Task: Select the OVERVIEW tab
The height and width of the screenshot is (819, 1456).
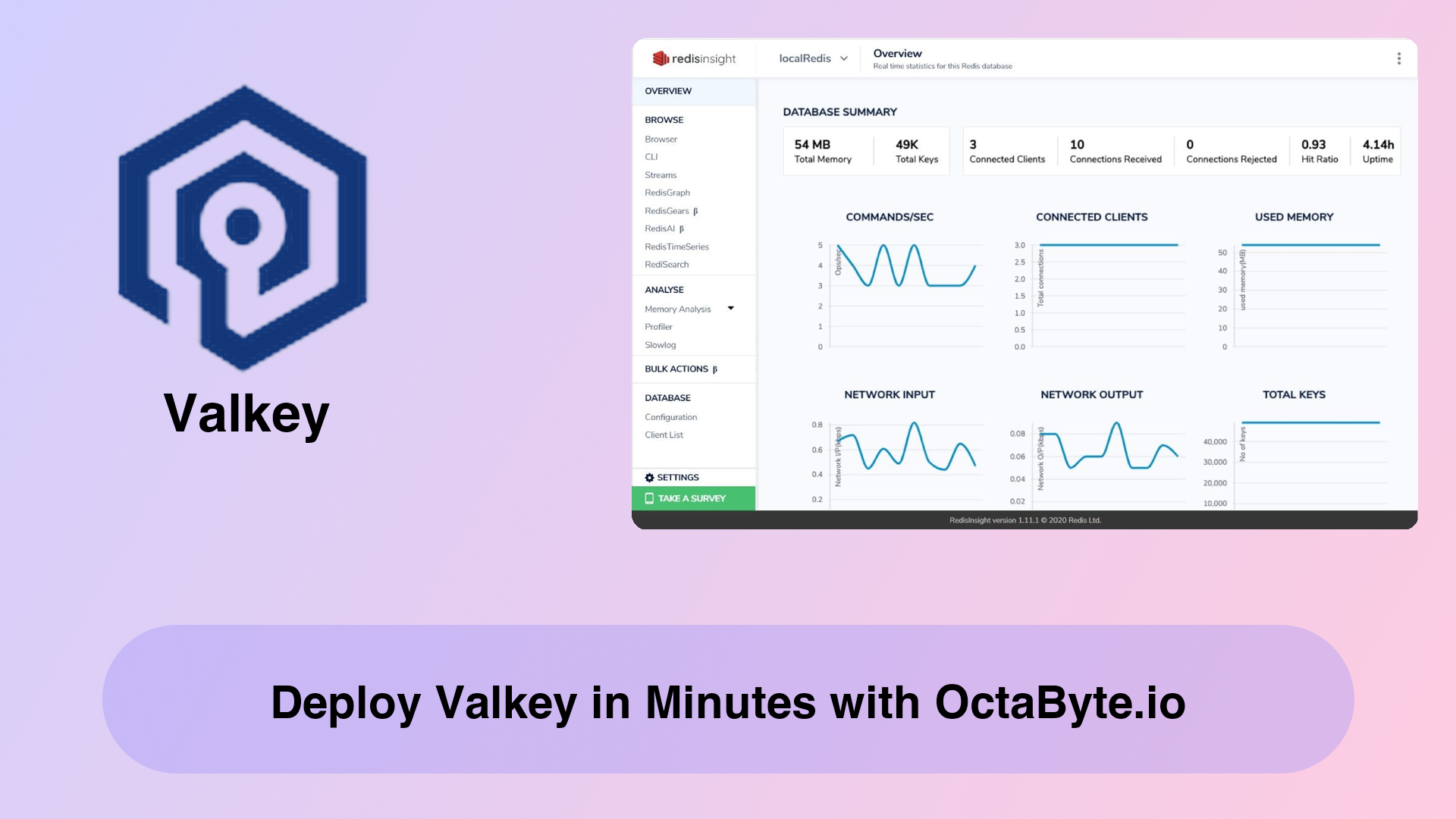Action: 668,91
